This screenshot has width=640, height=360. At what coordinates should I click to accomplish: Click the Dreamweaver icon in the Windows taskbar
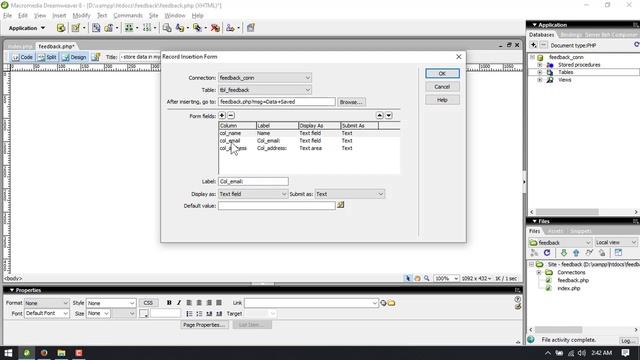pos(27,353)
